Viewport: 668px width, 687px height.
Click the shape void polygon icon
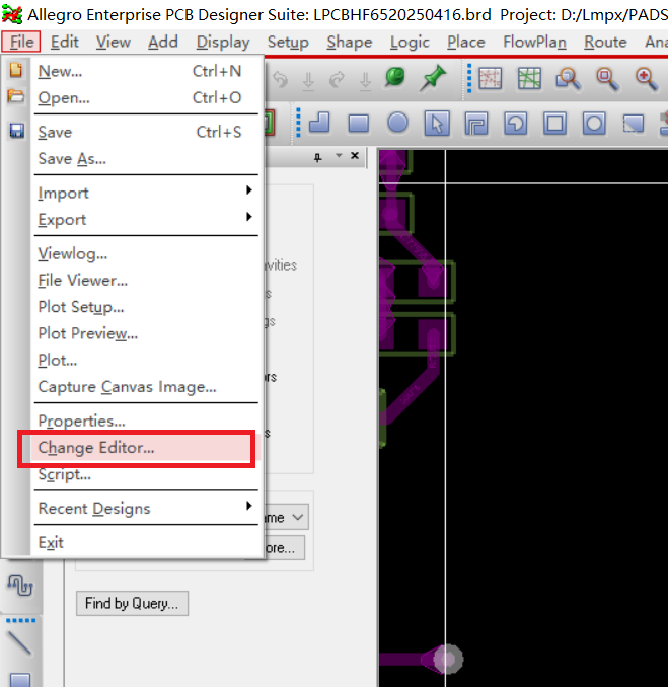click(x=476, y=123)
